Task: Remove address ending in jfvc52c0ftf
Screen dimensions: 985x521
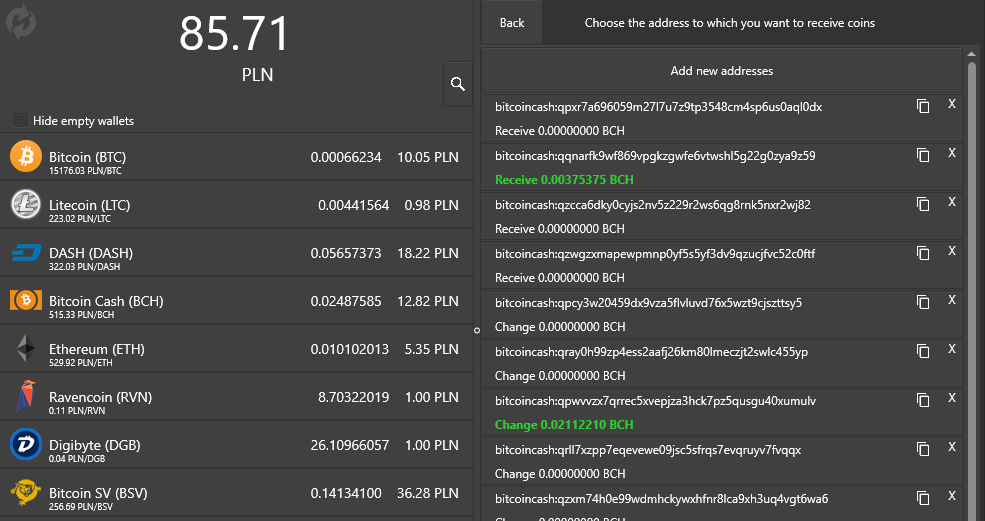Action: click(x=952, y=251)
